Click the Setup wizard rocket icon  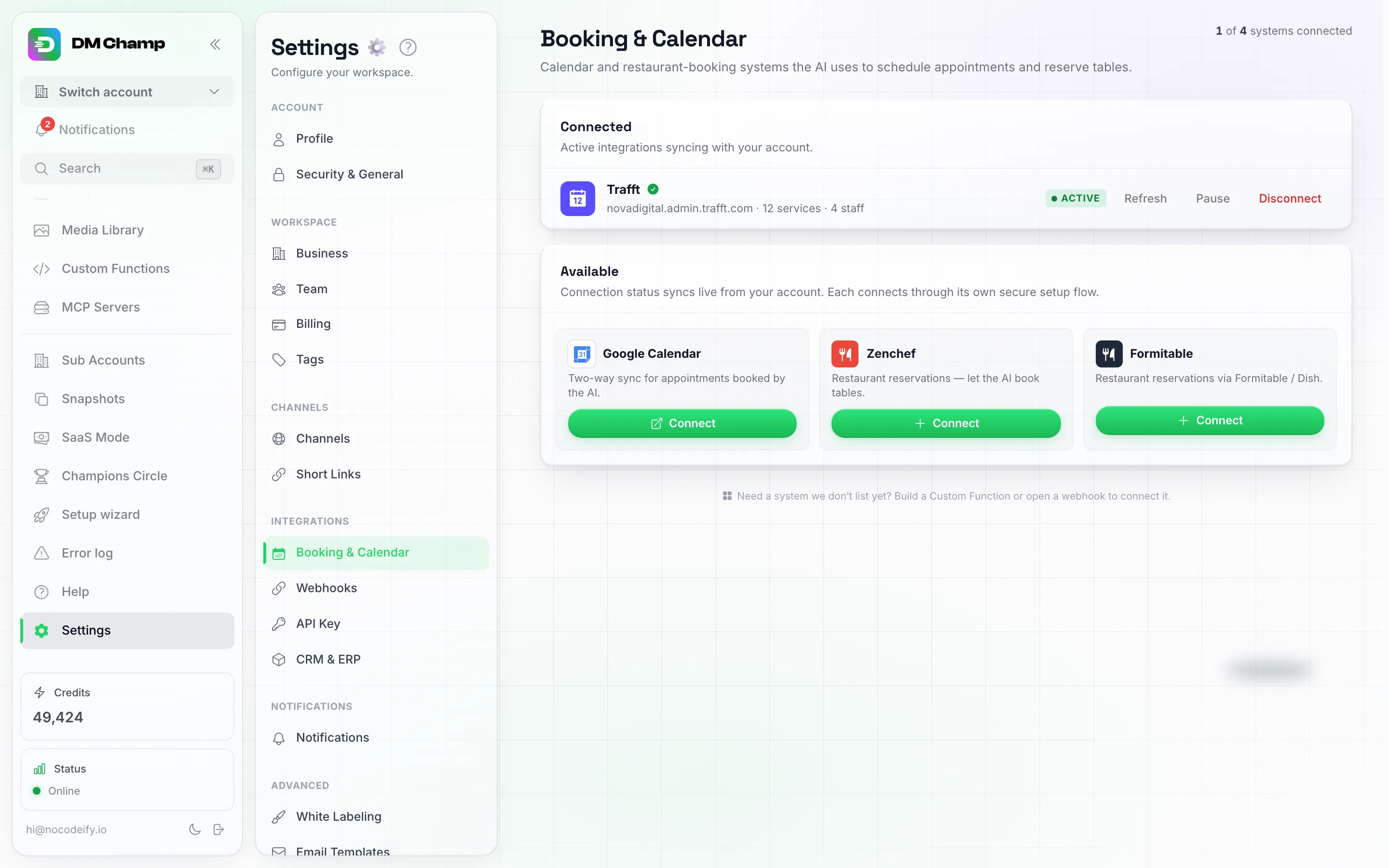pyautogui.click(x=41, y=515)
